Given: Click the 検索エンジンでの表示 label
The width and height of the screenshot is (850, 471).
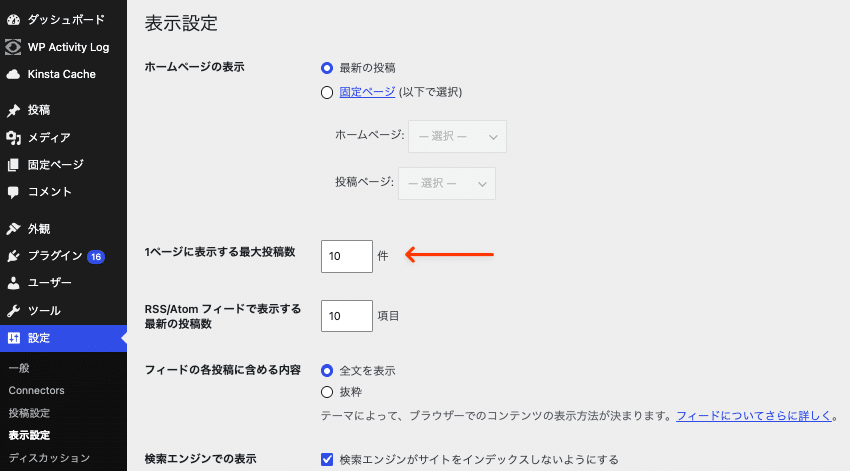Looking at the screenshot, I should (201, 459).
